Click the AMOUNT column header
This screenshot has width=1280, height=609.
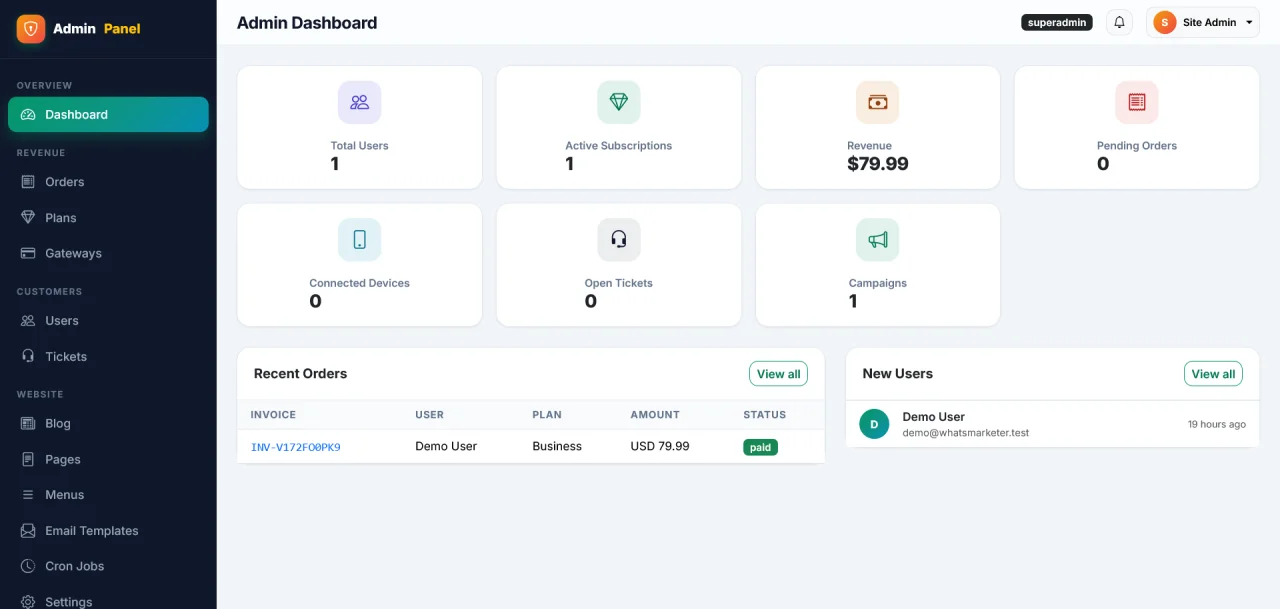click(655, 415)
